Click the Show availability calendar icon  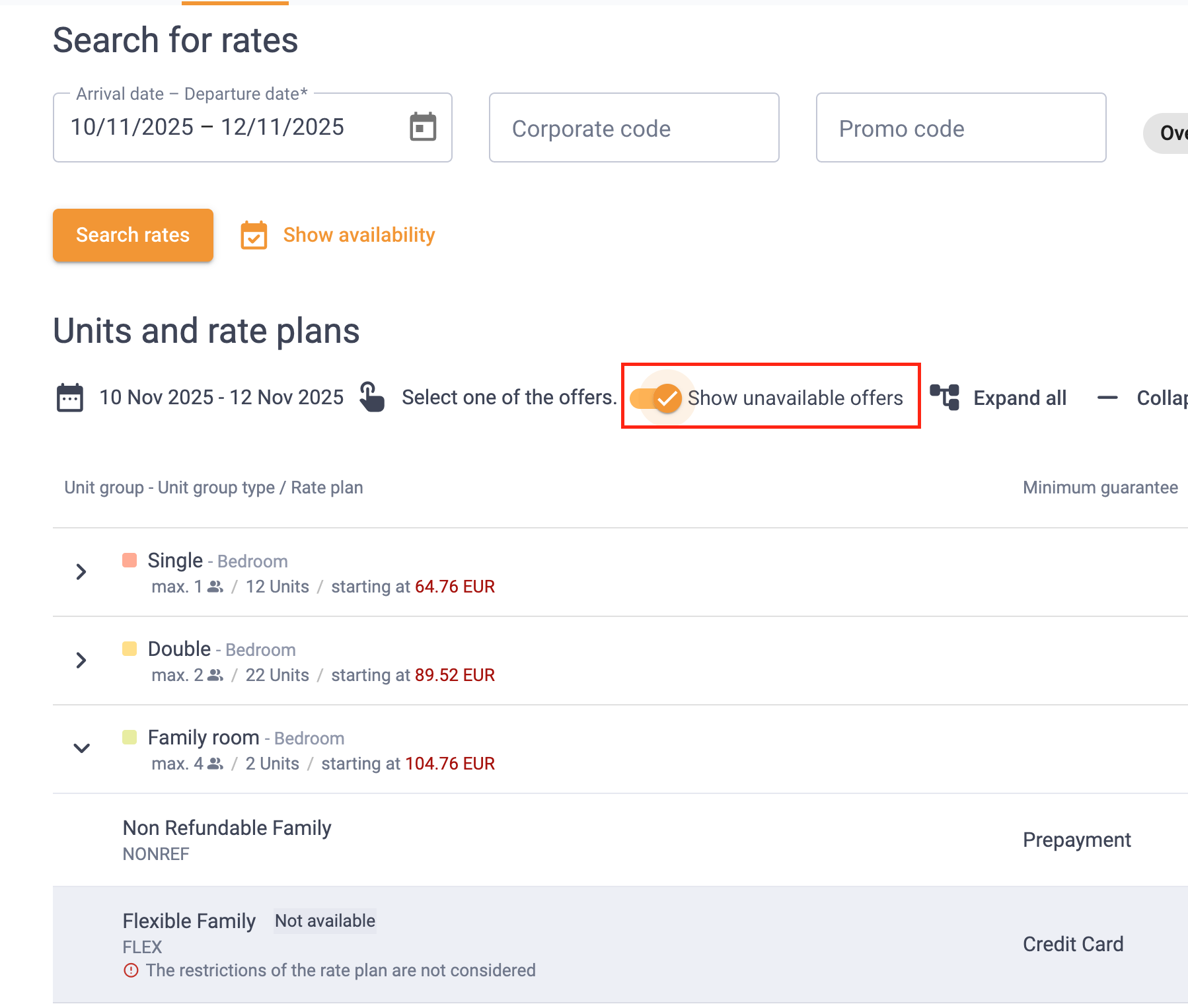[x=254, y=235]
